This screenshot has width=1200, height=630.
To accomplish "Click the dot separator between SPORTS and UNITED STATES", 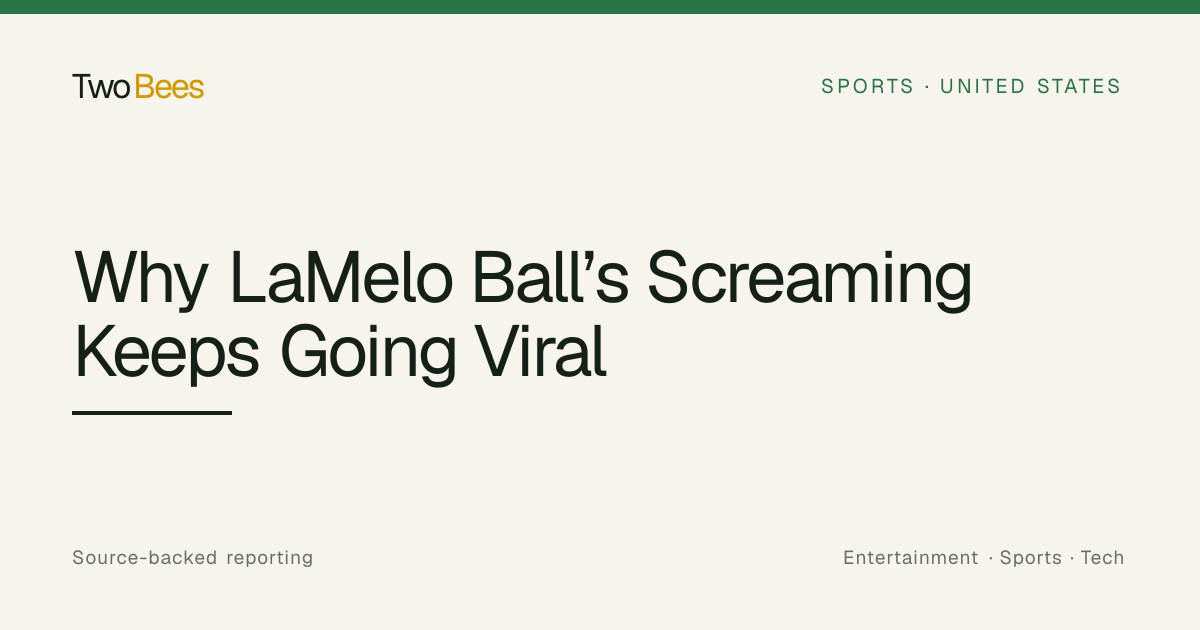I will [x=928, y=87].
